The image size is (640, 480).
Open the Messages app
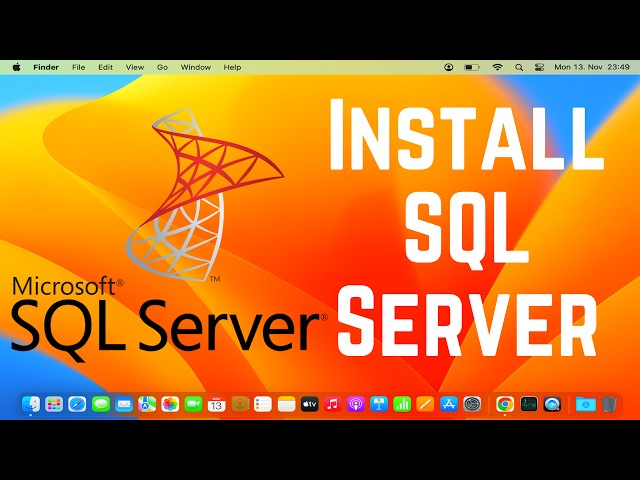coord(100,404)
